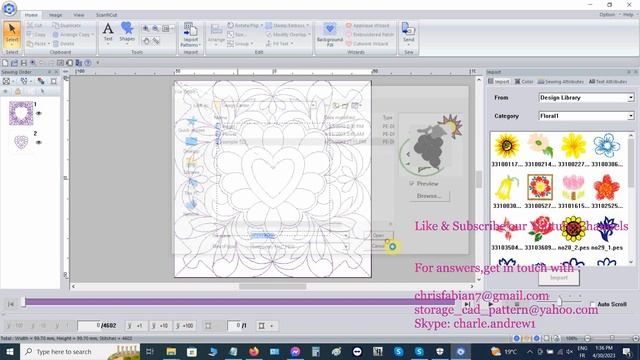Jump to start of stitch simulation
This screenshot has width=640, height=360.
pos(11,304)
